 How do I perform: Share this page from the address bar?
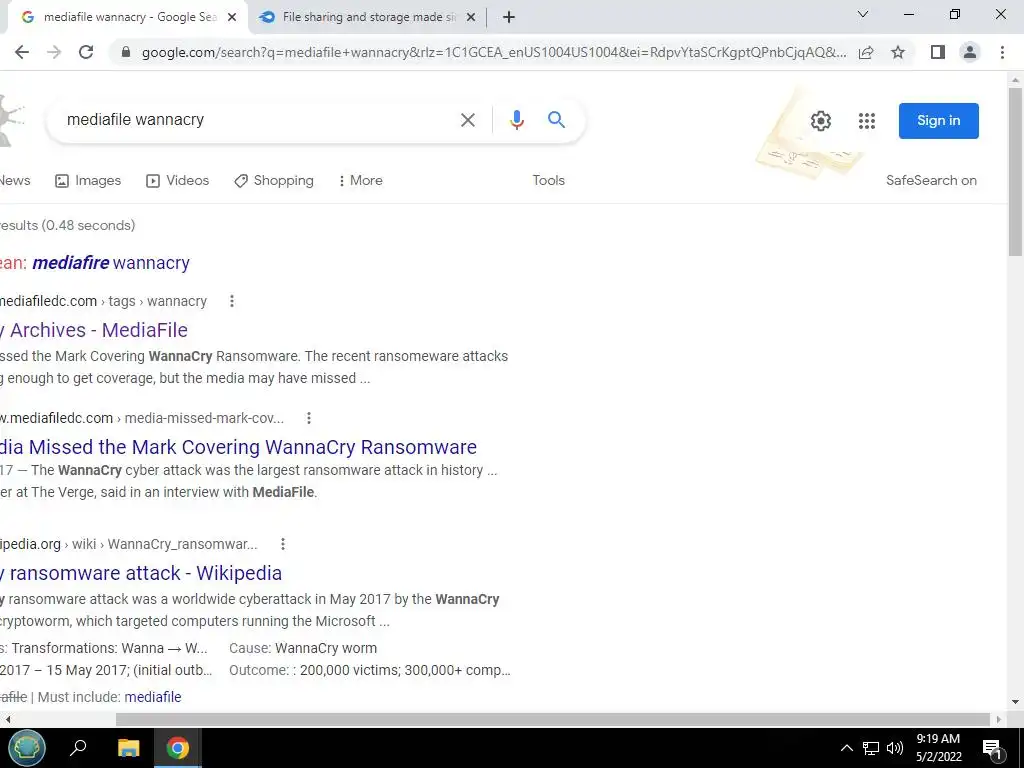[866, 52]
